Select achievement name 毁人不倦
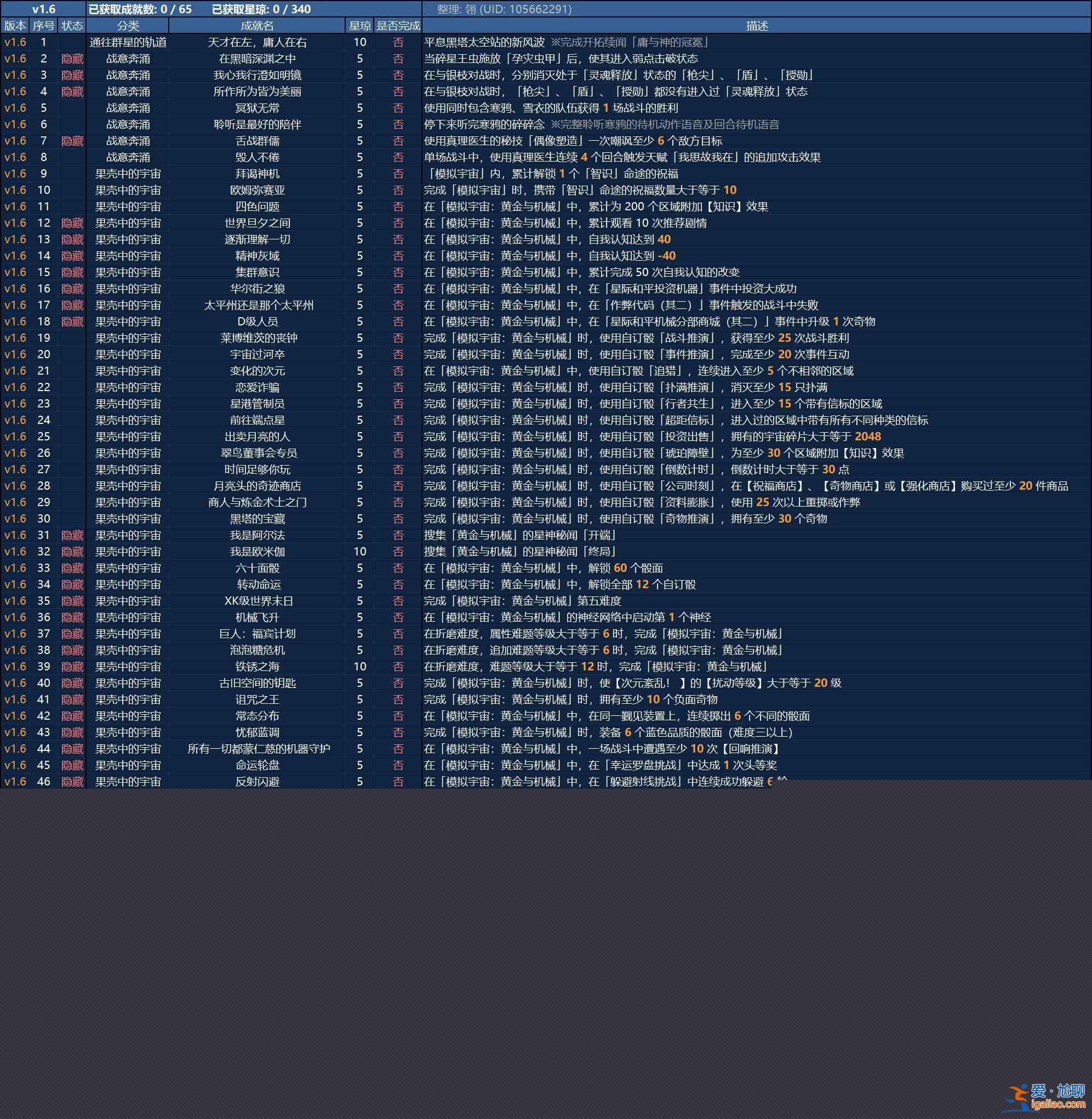Image resolution: width=1092 pixels, height=1119 pixels. (257, 157)
